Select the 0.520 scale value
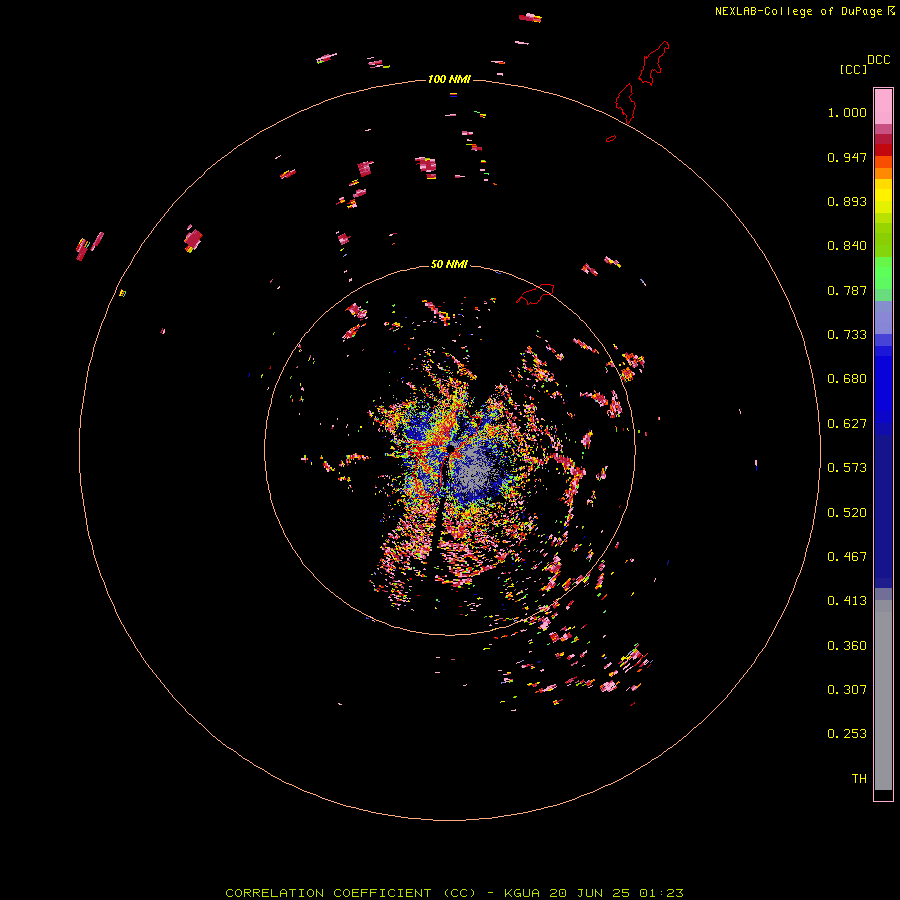 (x=847, y=513)
